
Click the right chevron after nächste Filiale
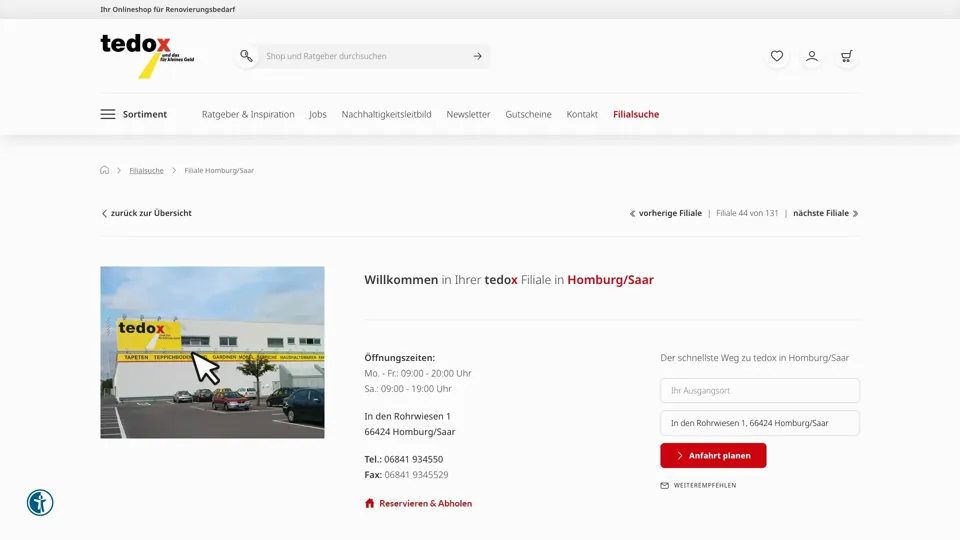pyautogui.click(x=855, y=214)
